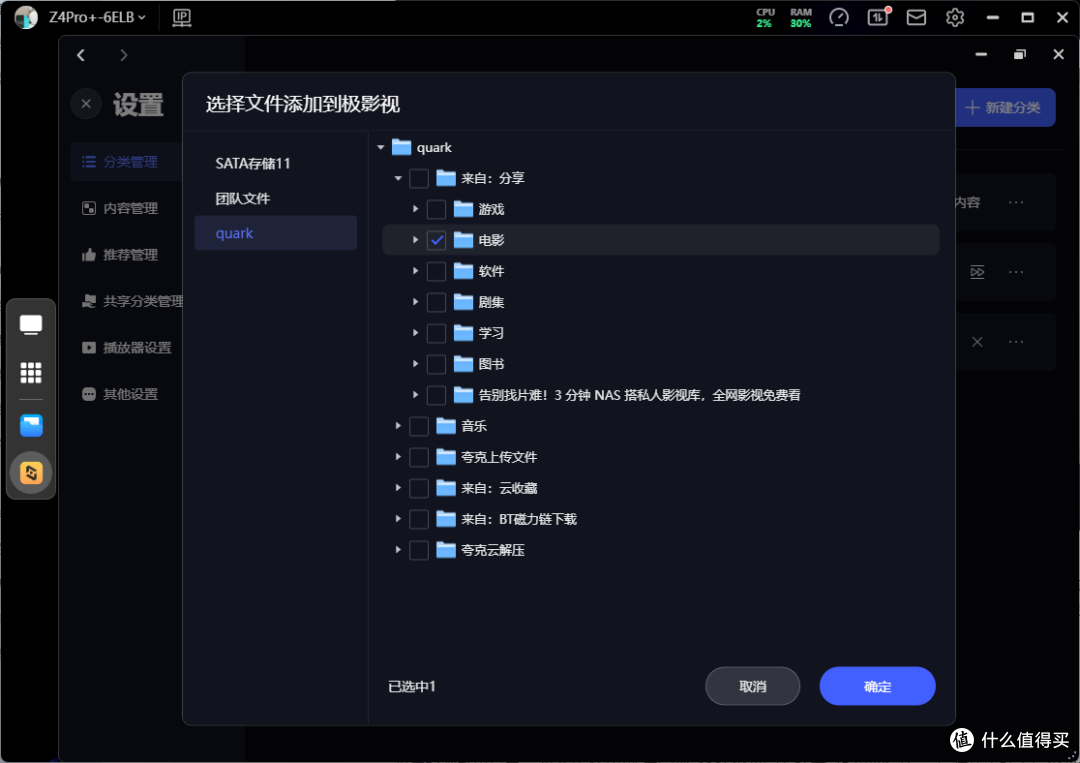Expand the 学习 folder
This screenshot has width=1080, height=763.
415,333
